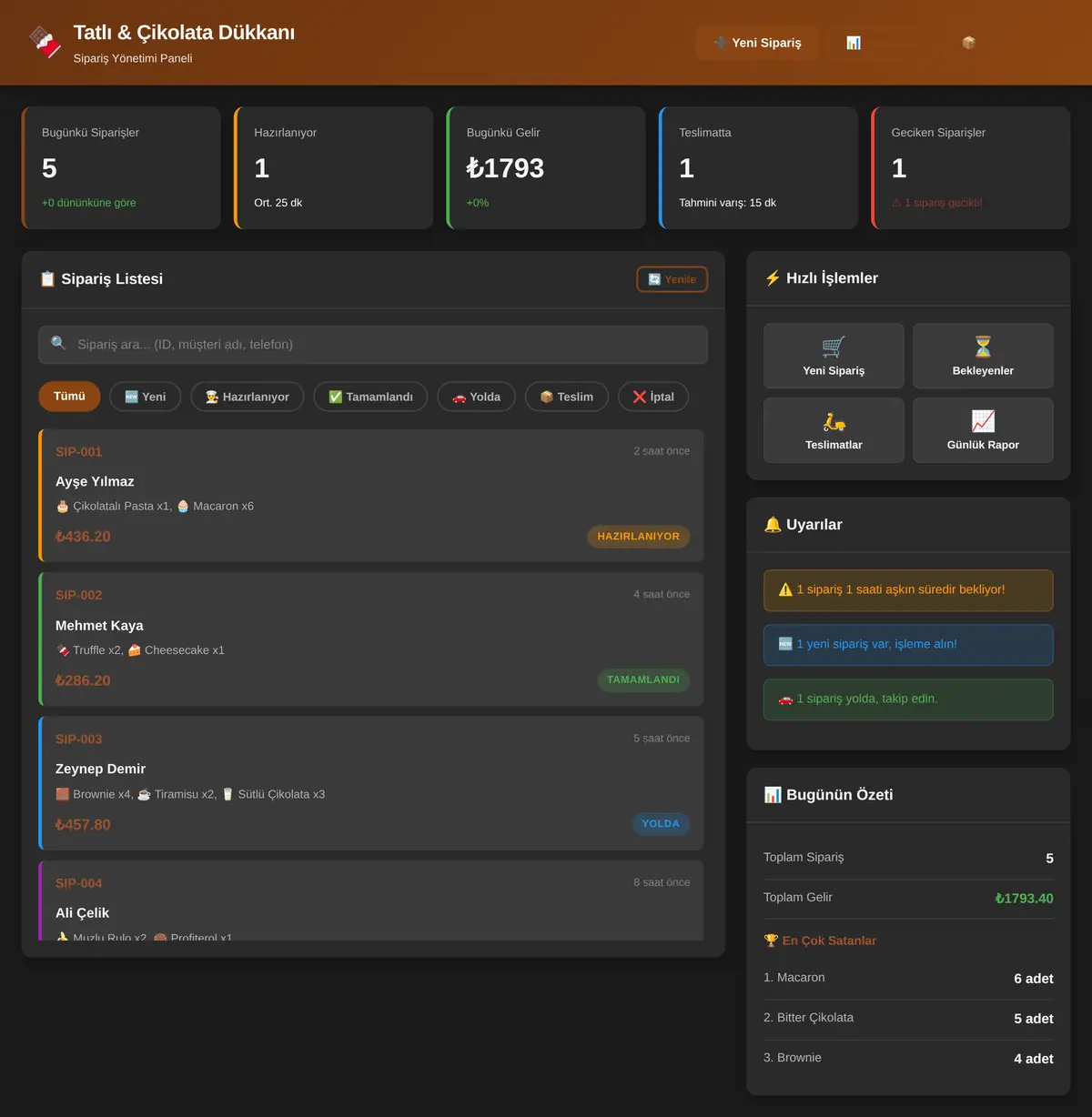1092x1117 pixels.
Task: Open the scooter Teslimatlar tile
Action: pyautogui.click(x=834, y=430)
